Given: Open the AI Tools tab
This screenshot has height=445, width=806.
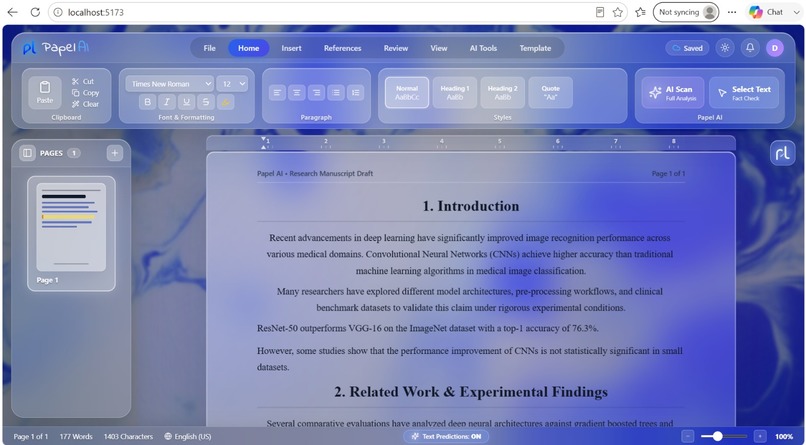Looking at the screenshot, I should (x=483, y=48).
